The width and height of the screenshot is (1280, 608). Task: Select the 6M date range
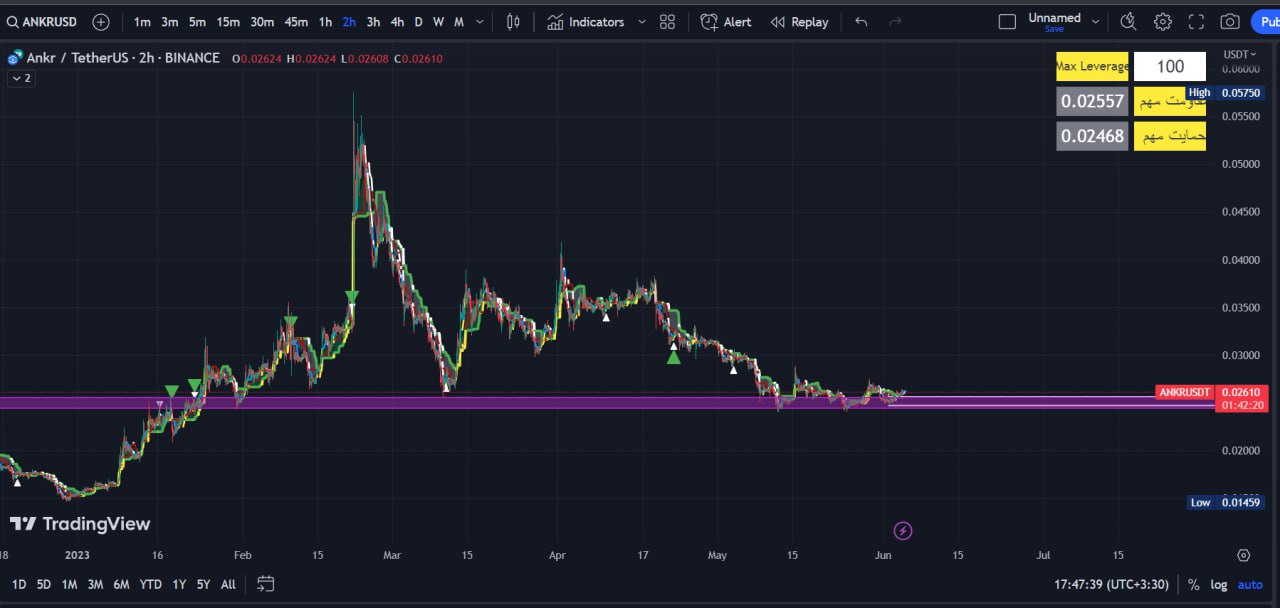[x=121, y=584]
